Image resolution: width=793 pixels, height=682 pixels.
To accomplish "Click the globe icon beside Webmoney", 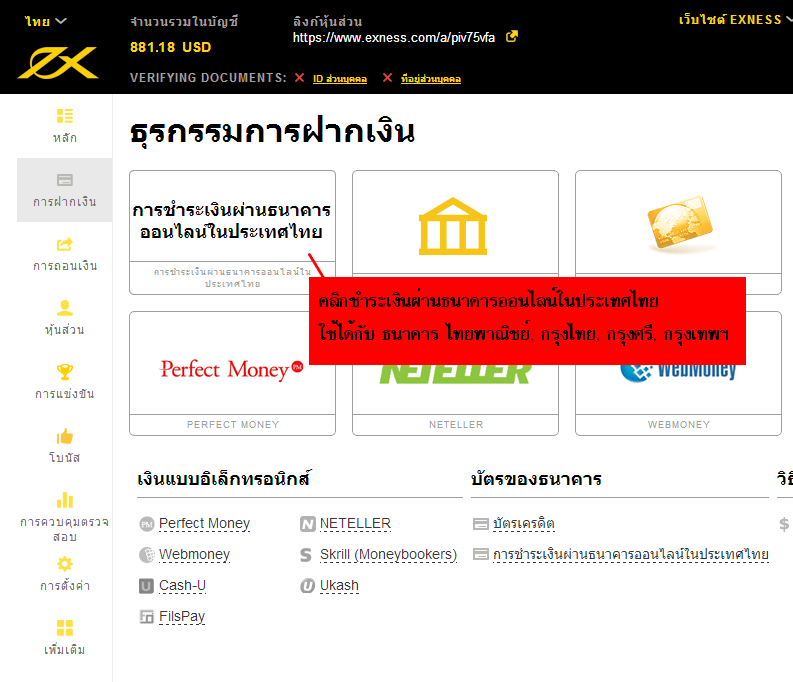I will (147, 555).
